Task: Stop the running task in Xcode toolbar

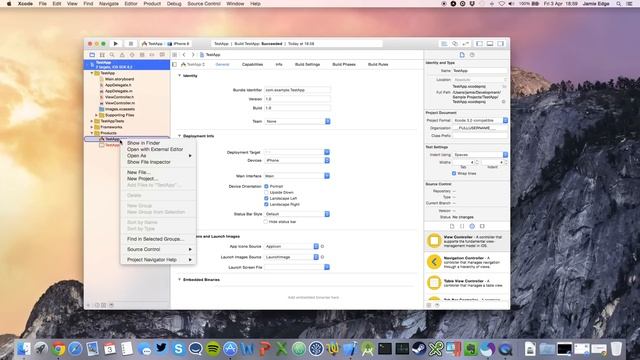Action: (131, 44)
